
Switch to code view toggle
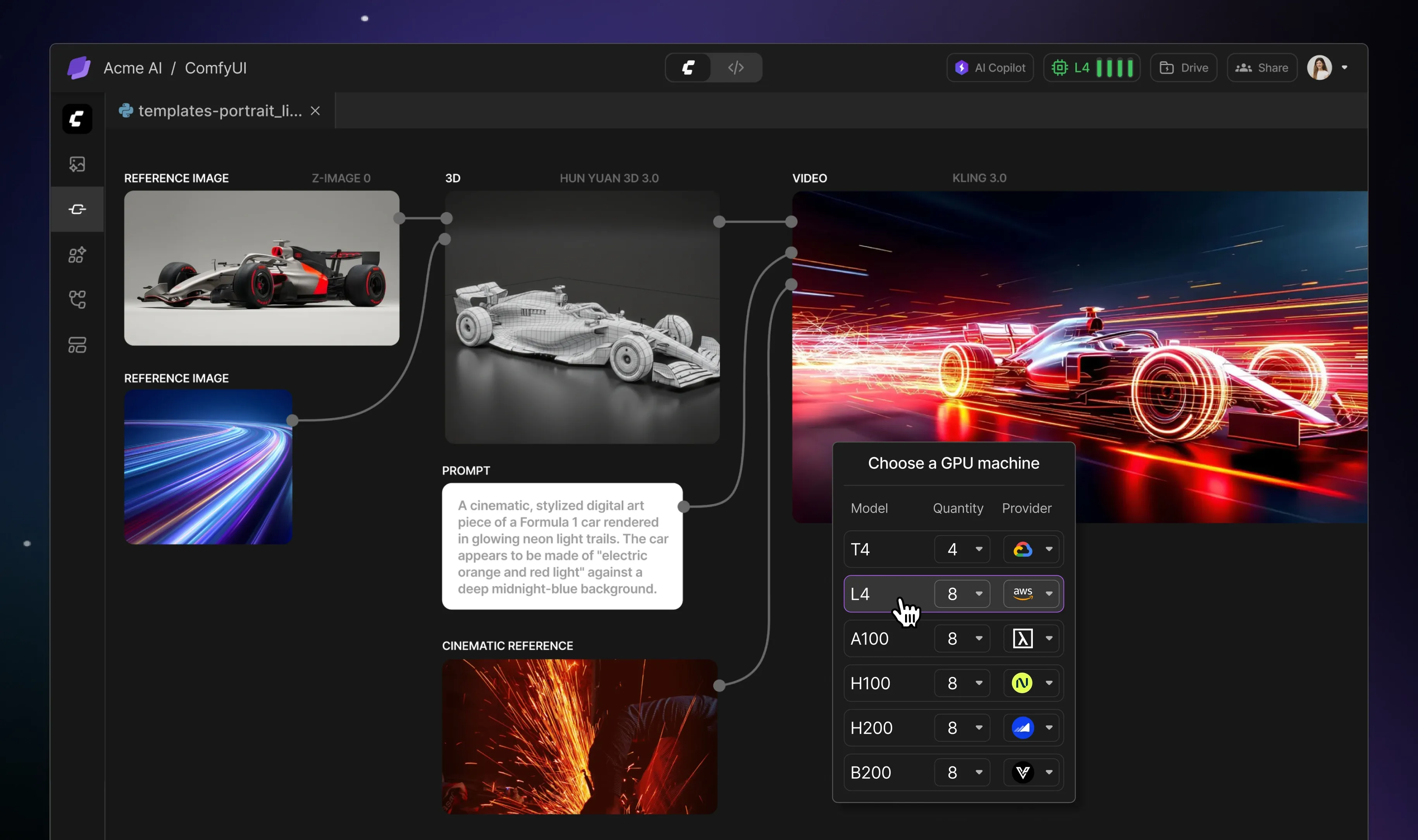tap(736, 68)
